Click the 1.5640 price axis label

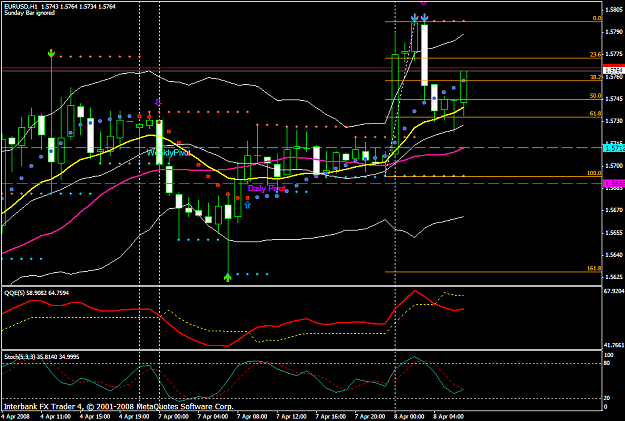(x=614, y=255)
